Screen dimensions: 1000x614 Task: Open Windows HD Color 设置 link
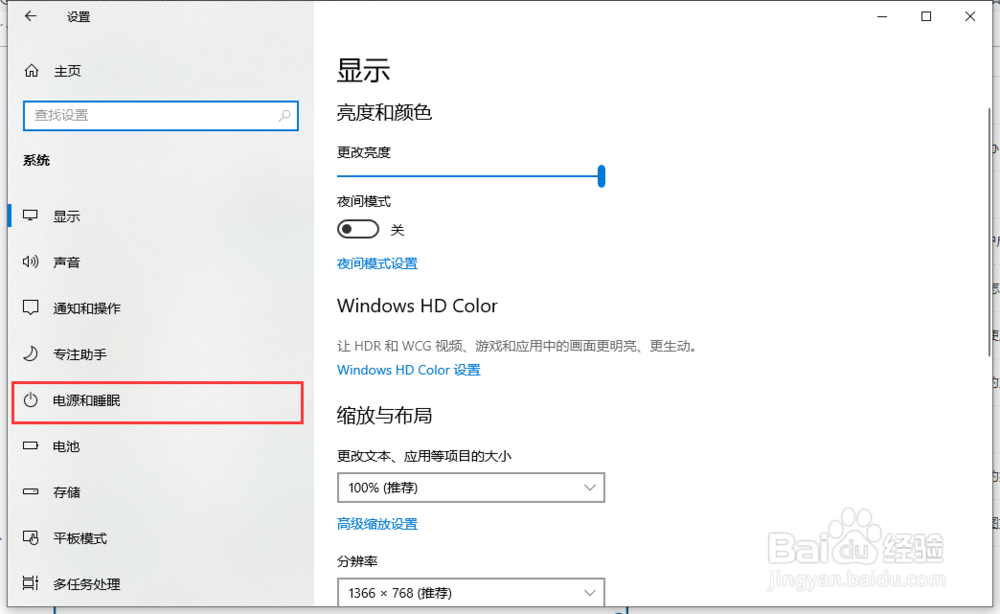tap(408, 370)
